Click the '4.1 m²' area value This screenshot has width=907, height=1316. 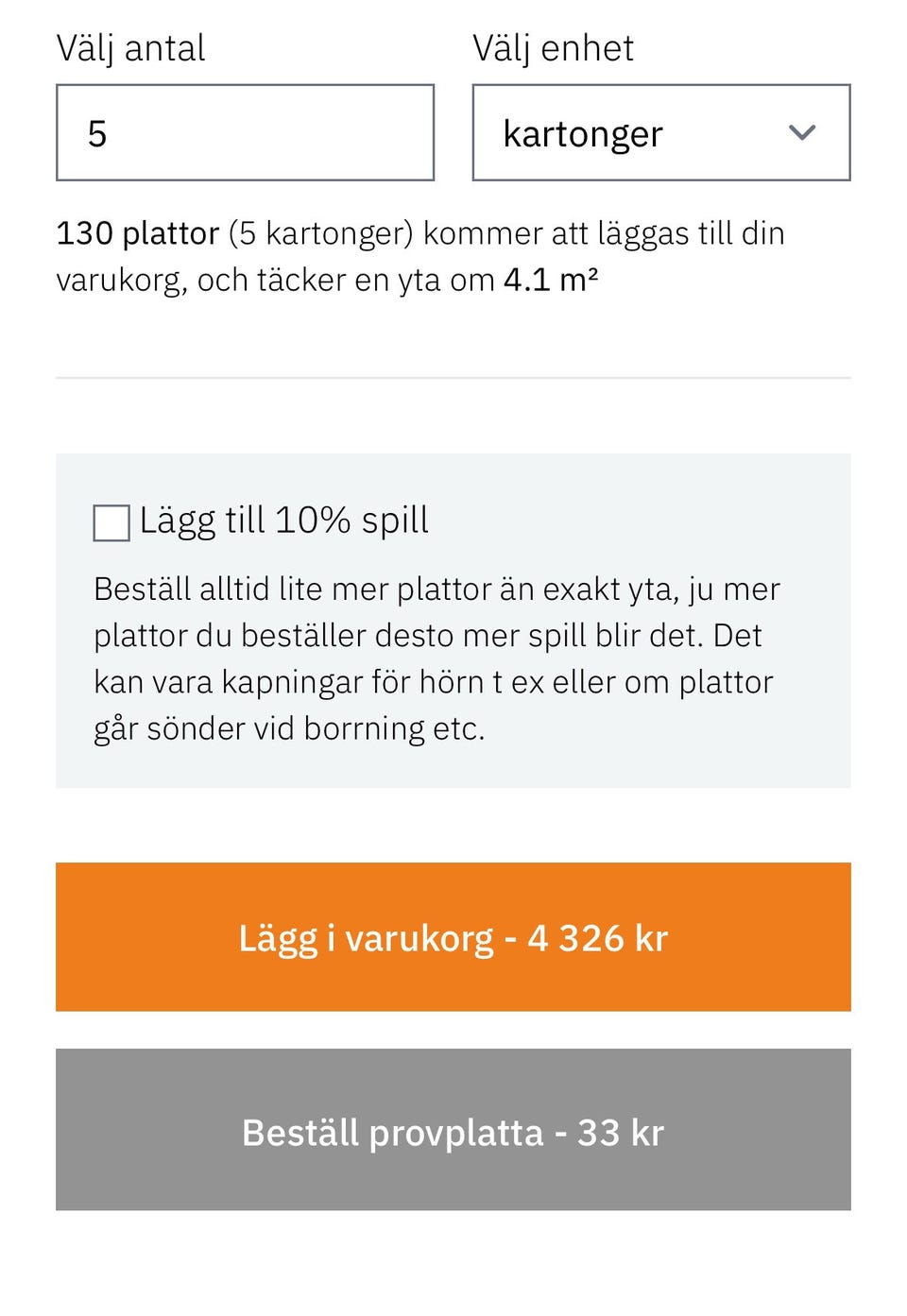click(x=551, y=280)
